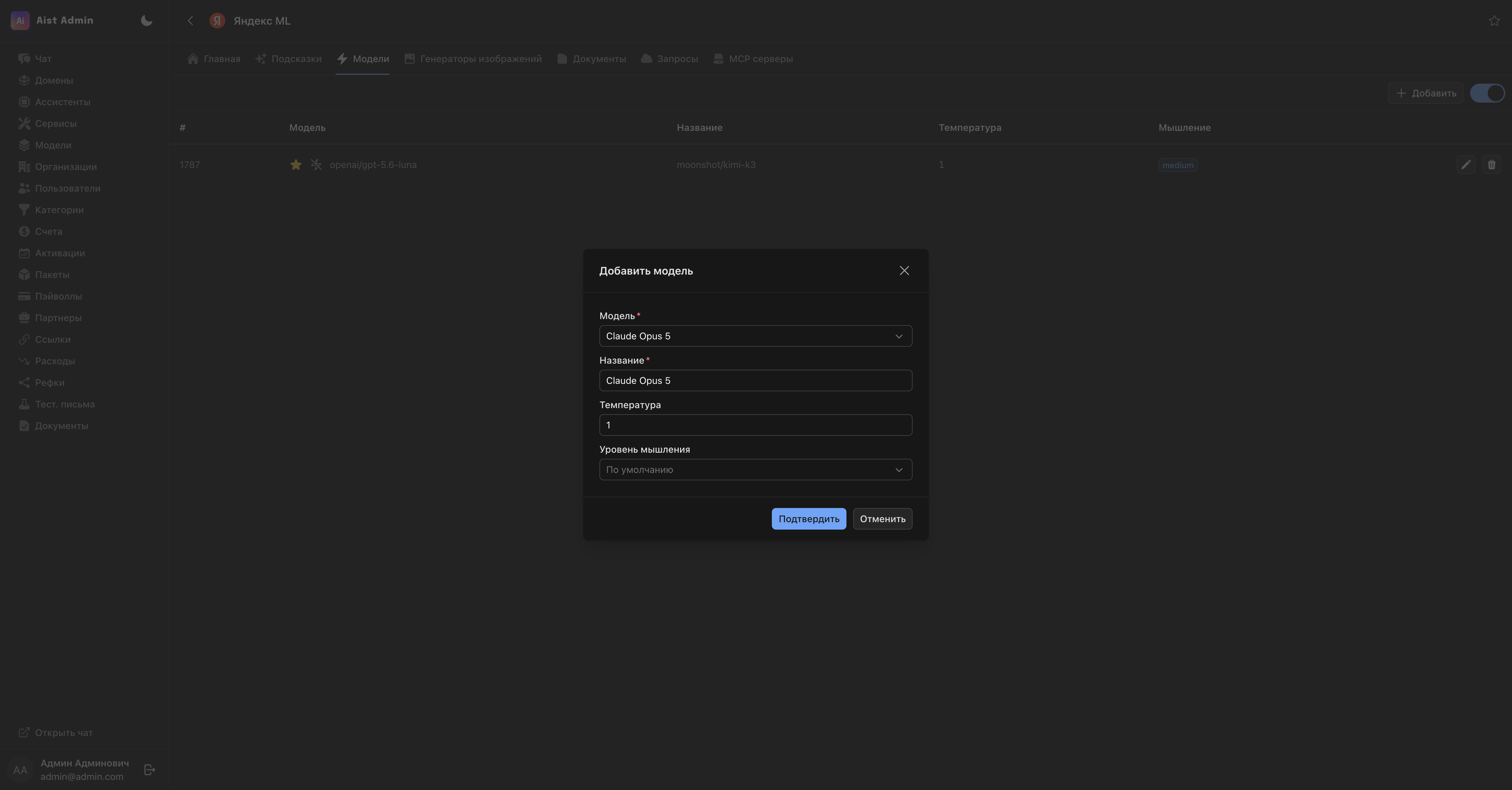Close the Добавить модель dialog
This screenshot has width=1512, height=790.
click(x=904, y=271)
